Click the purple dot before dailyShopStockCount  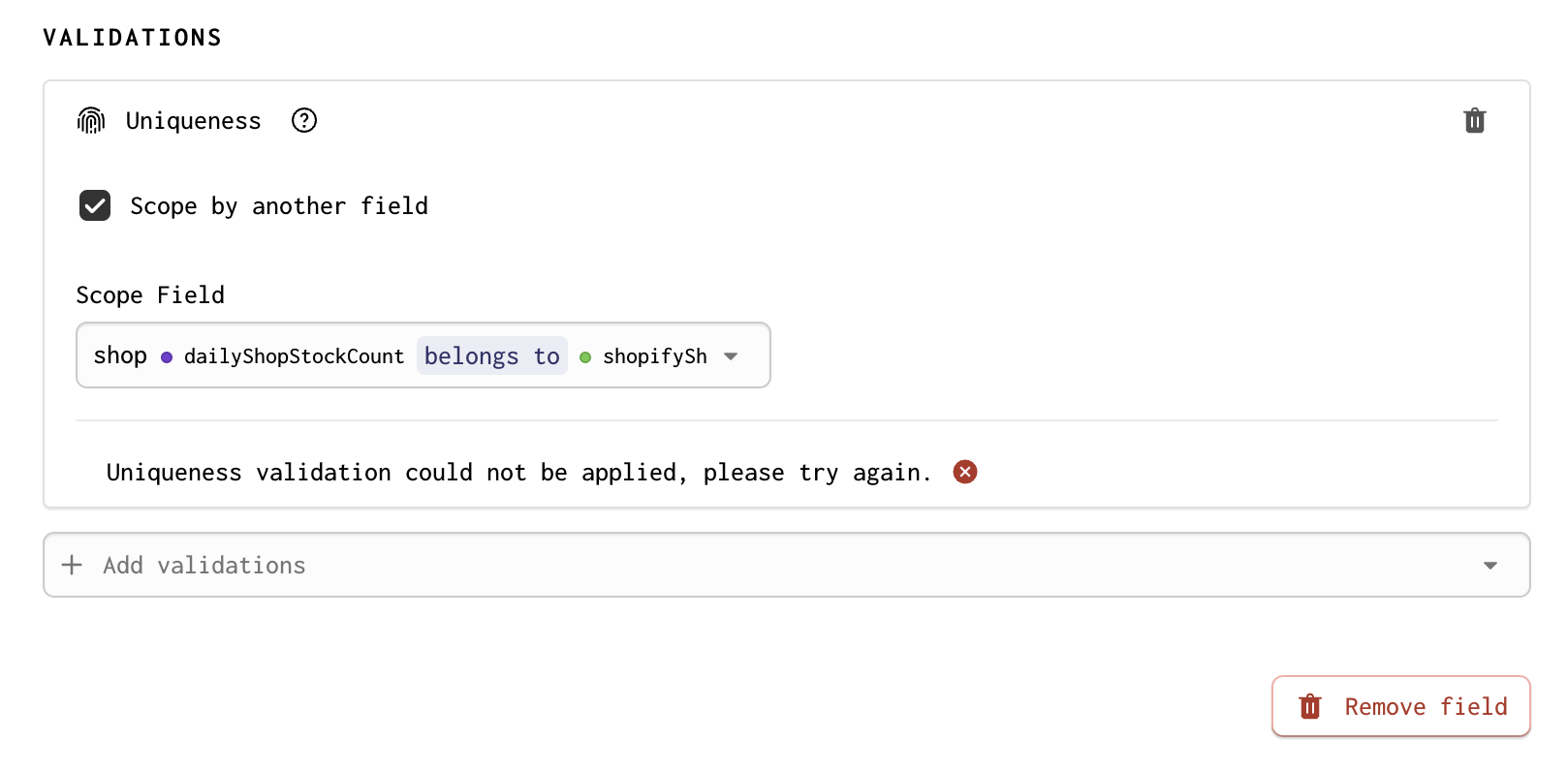(x=167, y=356)
